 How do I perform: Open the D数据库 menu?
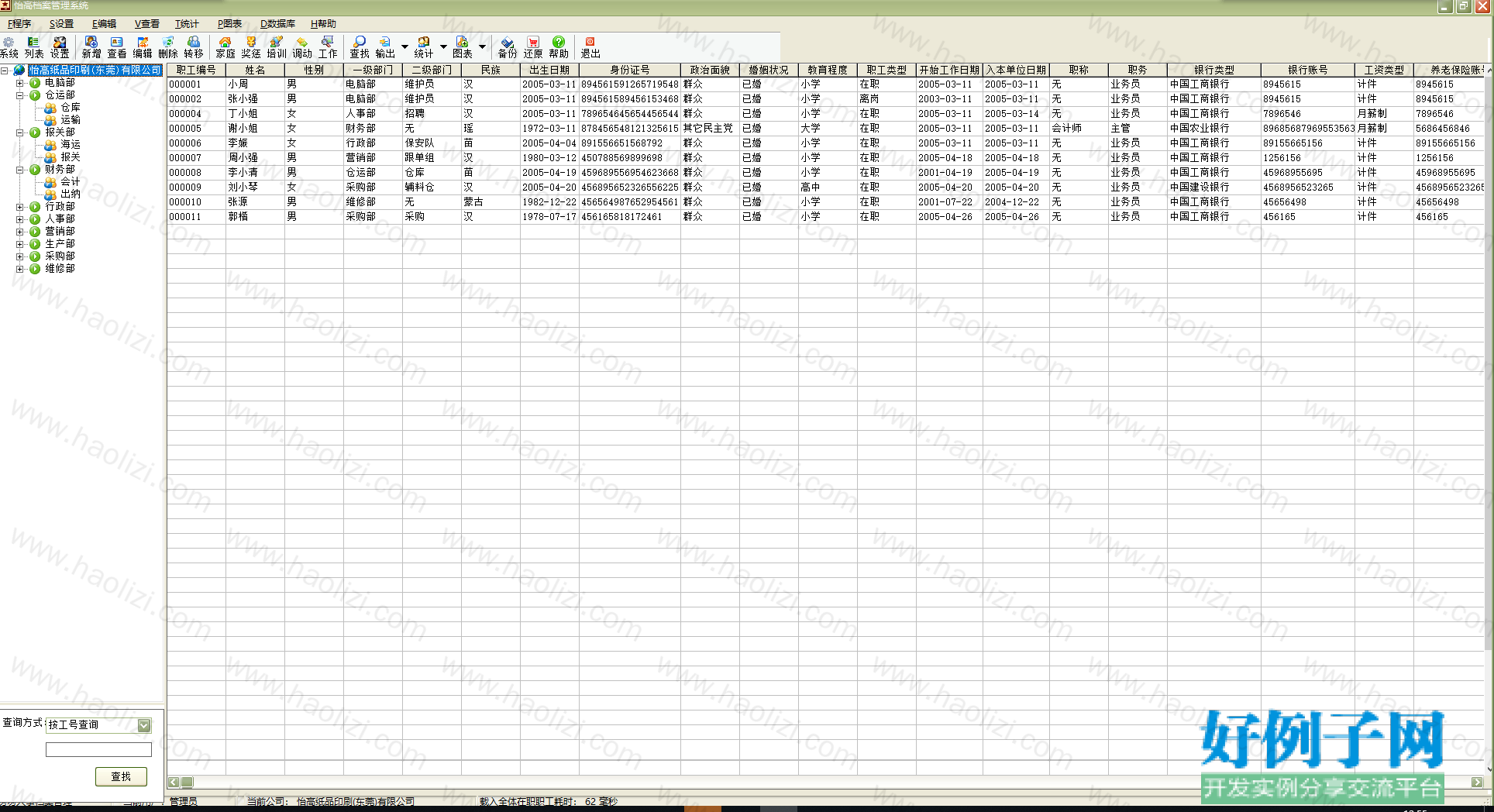(277, 24)
